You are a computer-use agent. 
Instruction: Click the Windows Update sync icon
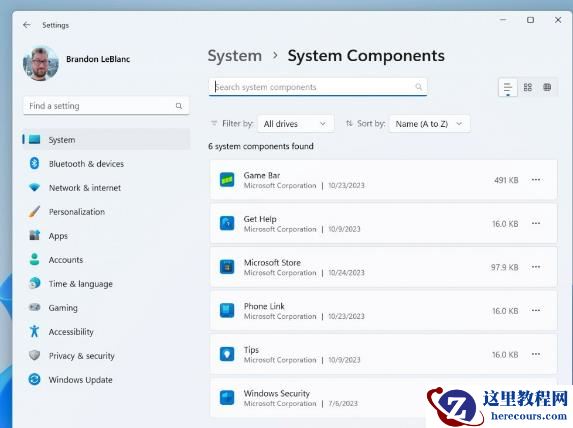[34, 379]
